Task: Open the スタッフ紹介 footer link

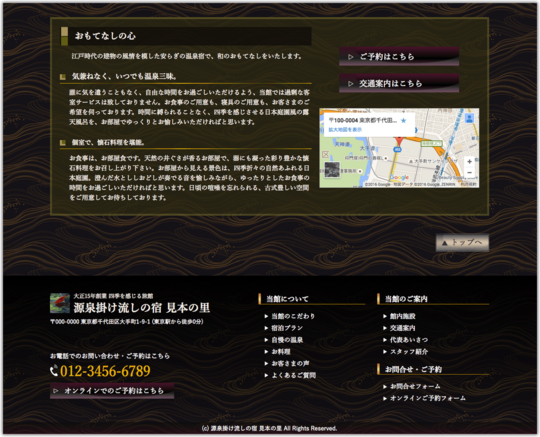Action: point(405,352)
